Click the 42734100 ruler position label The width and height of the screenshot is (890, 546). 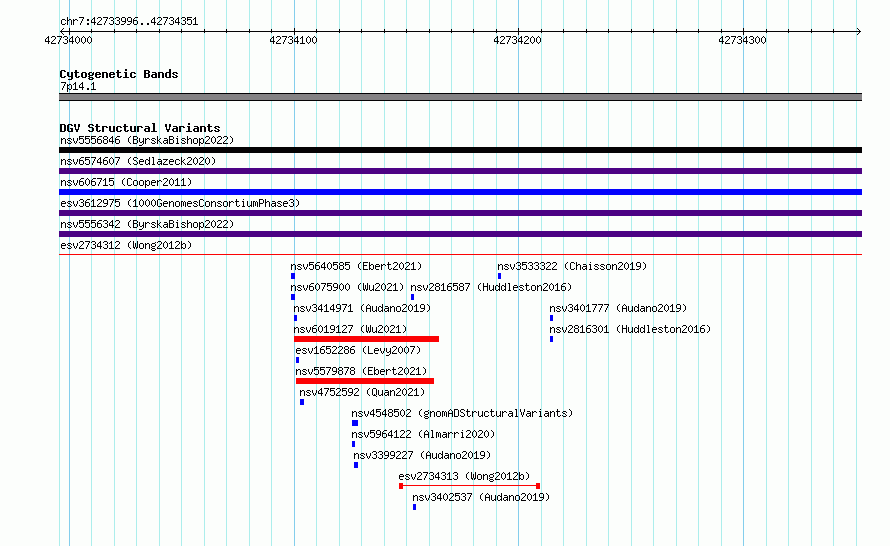point(293,40)
